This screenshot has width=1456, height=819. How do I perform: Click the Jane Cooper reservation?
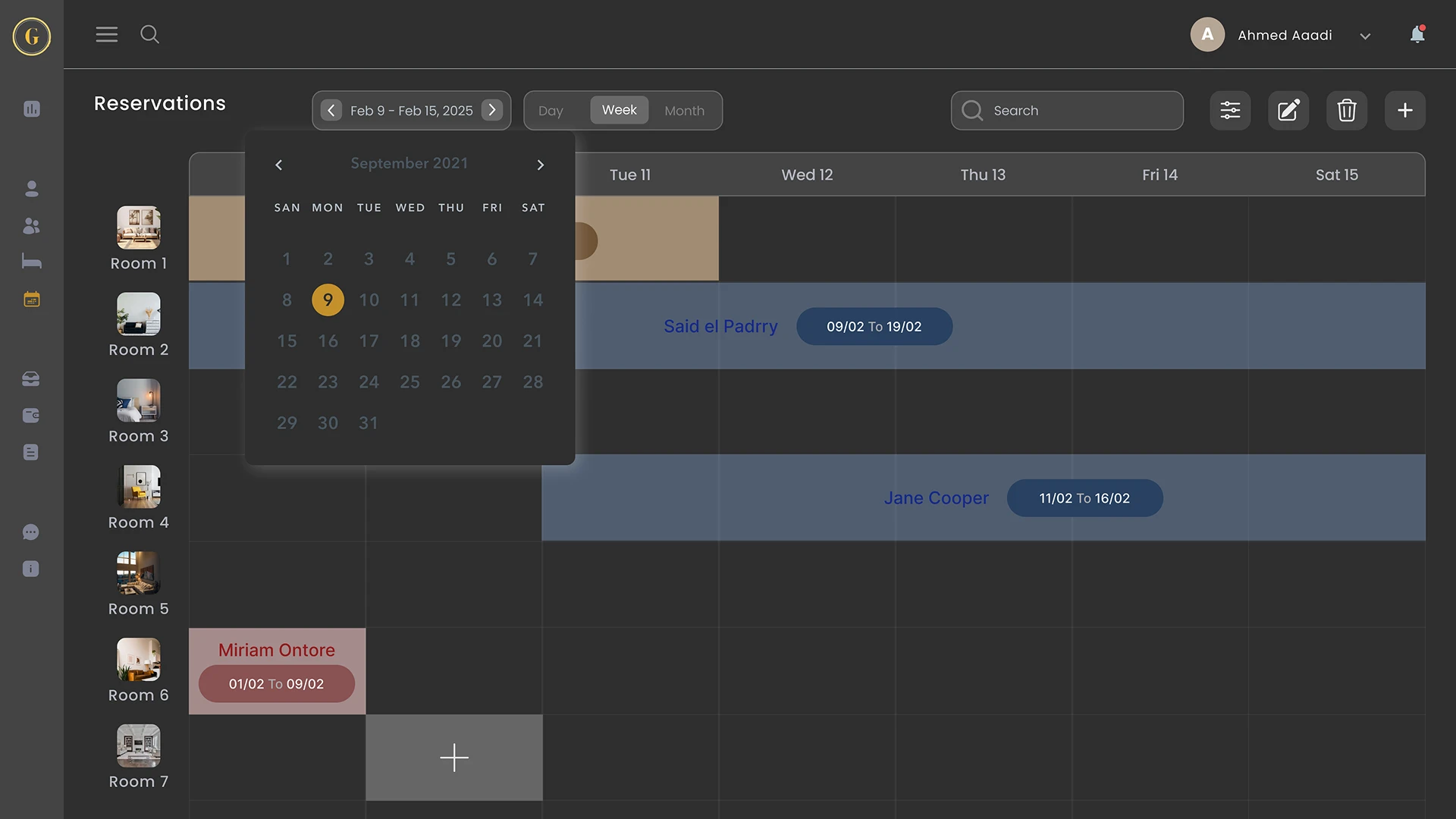coord(936,498)
